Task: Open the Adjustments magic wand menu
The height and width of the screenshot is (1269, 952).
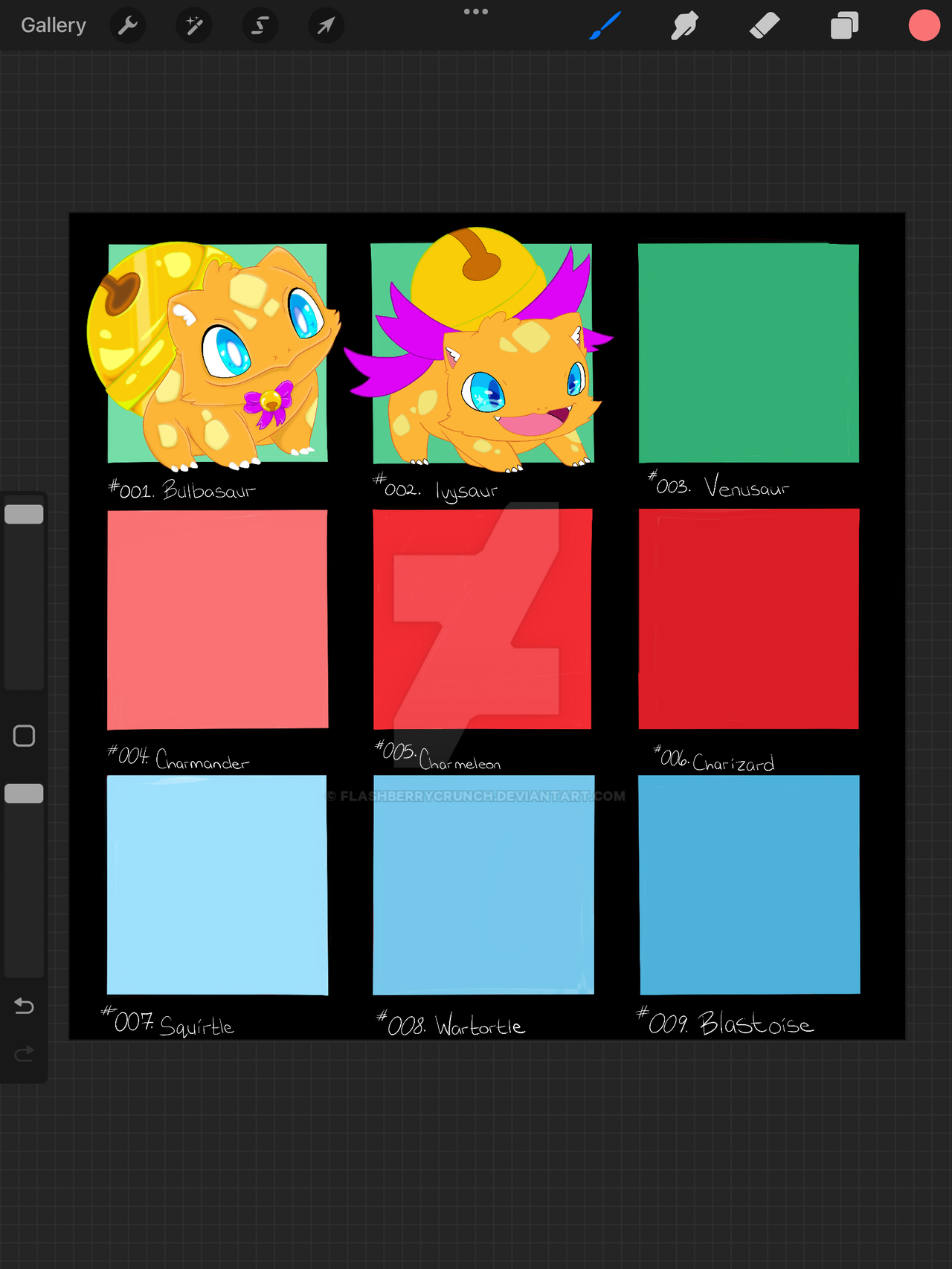Action: coord(194,25)
